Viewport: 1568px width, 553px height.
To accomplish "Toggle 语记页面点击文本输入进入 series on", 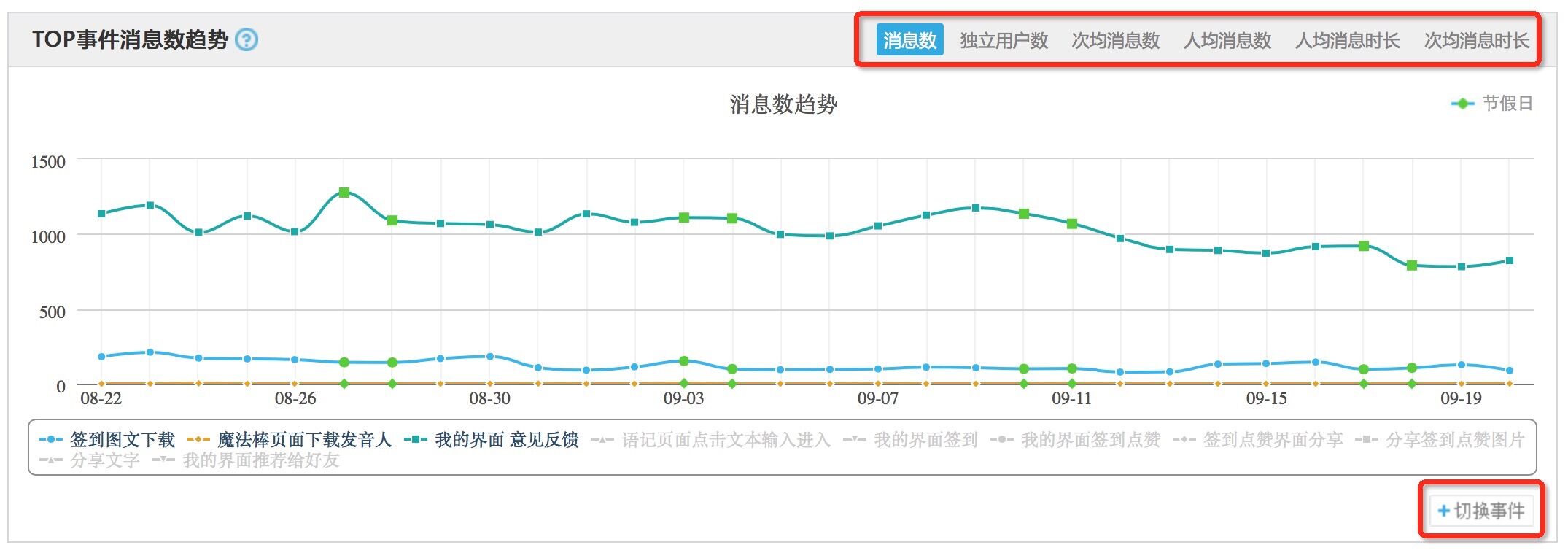I will tap(726, 440).
